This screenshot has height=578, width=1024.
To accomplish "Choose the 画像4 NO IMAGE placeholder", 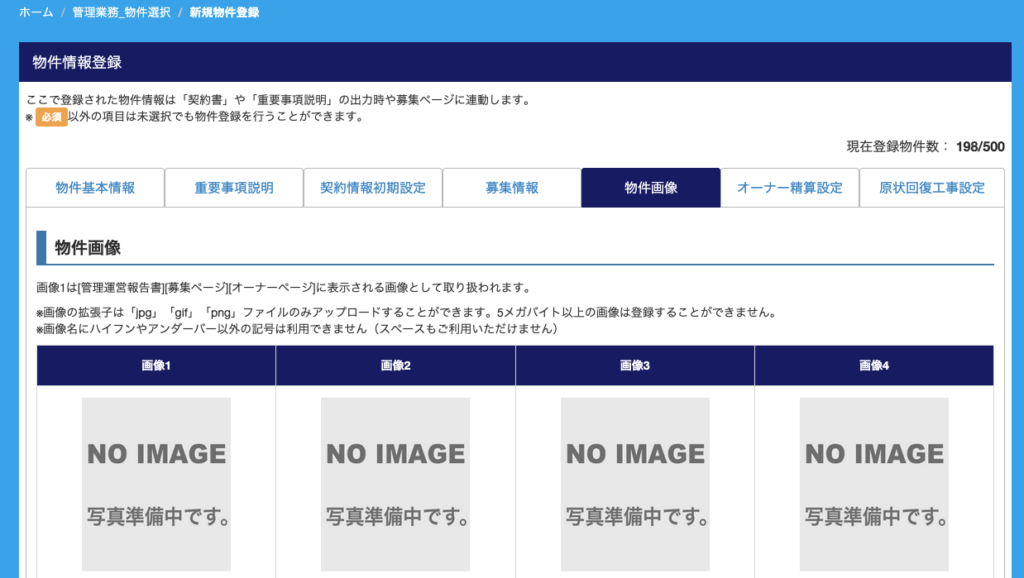I will point(874,484).
